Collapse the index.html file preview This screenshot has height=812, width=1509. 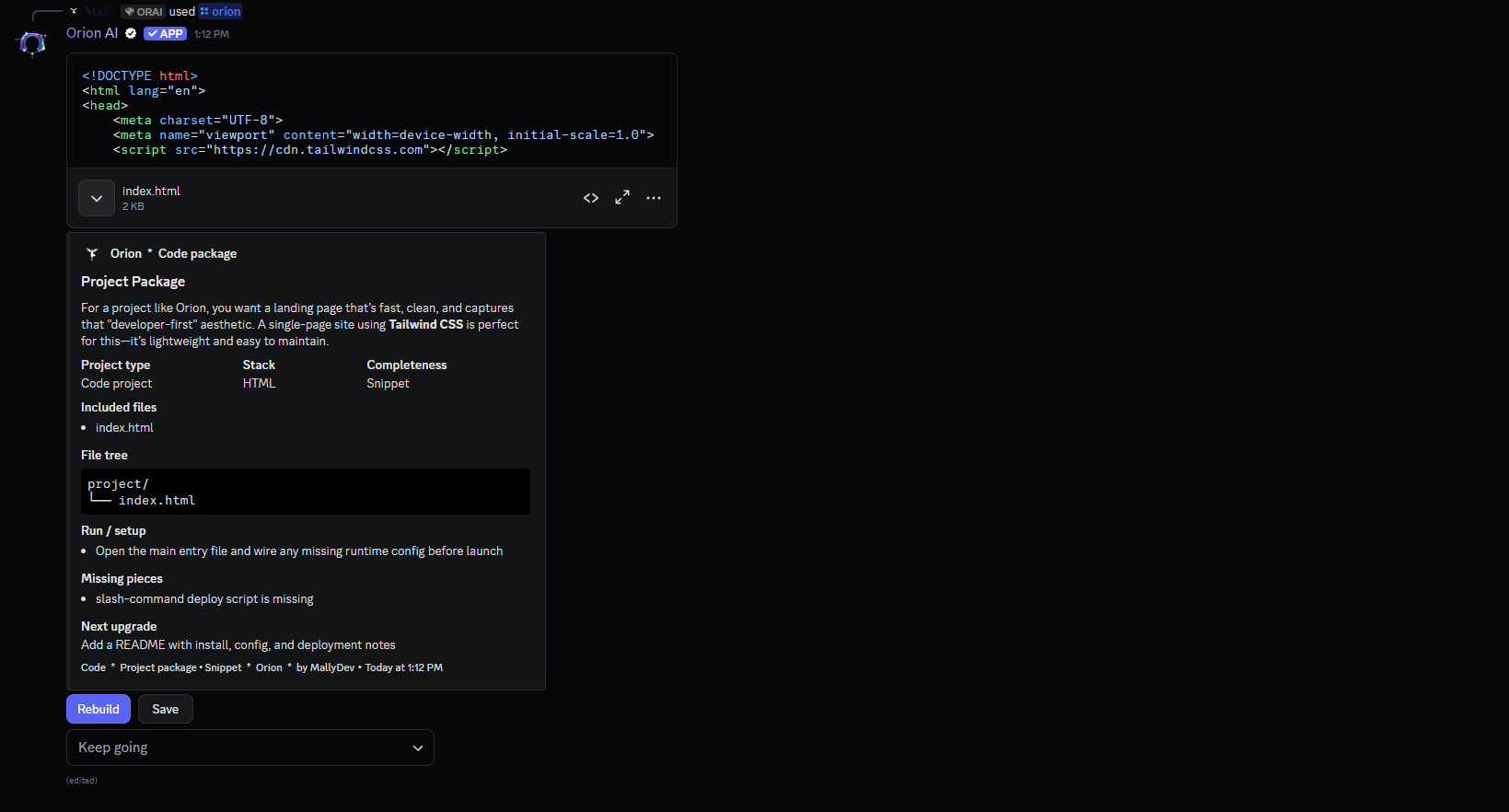[x=97, y=198]
